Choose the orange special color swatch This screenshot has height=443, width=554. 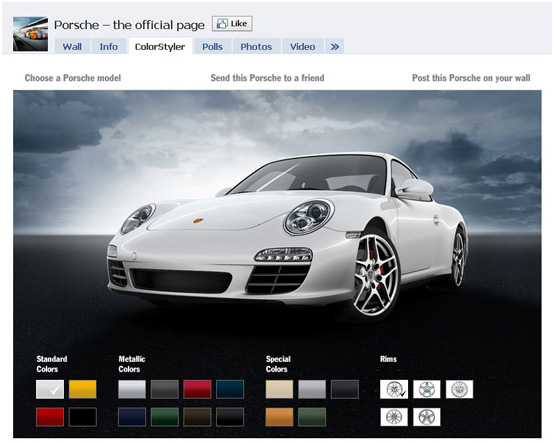pyautogui.click(x=279, y=417)
